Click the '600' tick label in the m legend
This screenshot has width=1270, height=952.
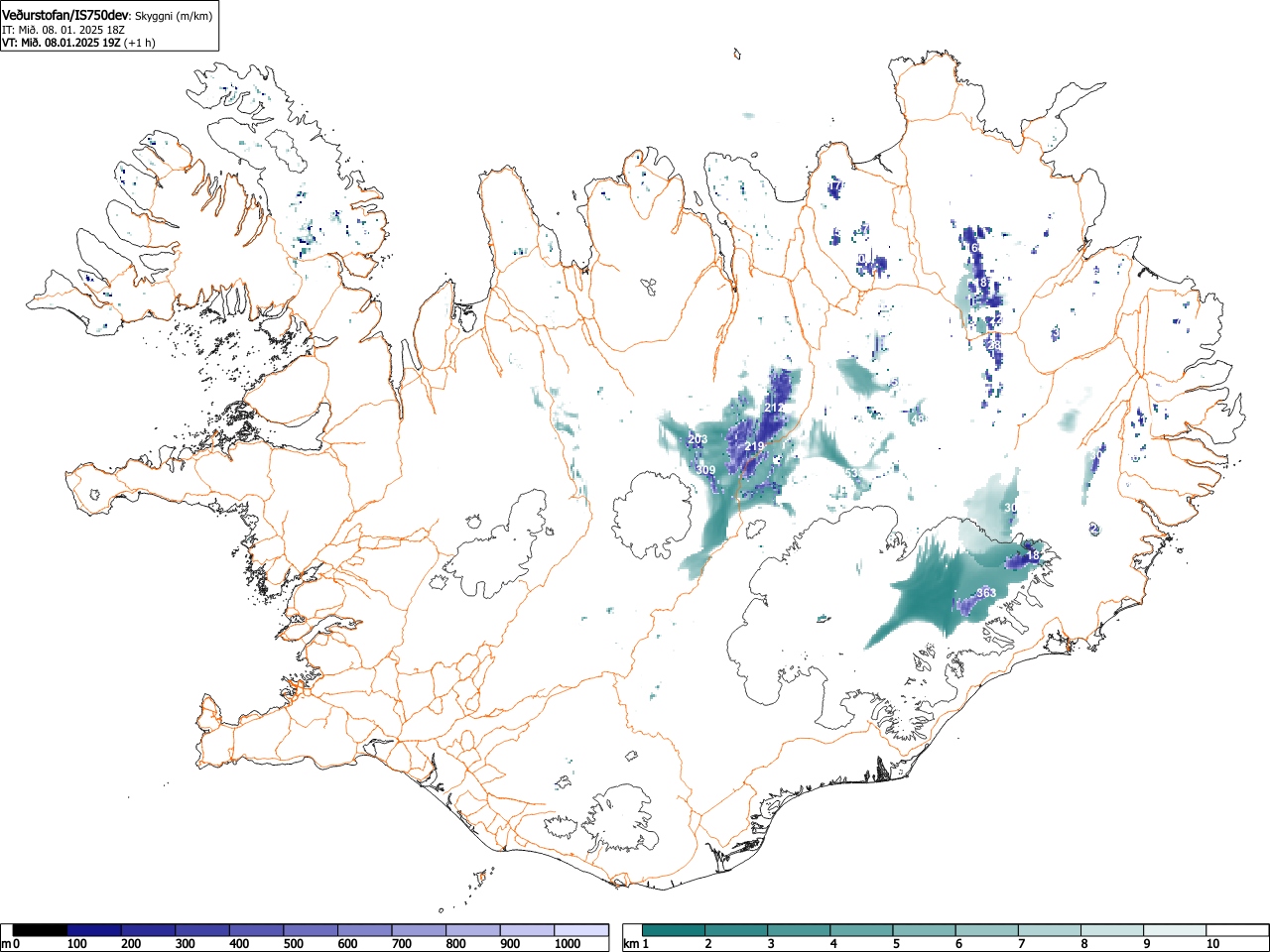(x=347, y=944)
